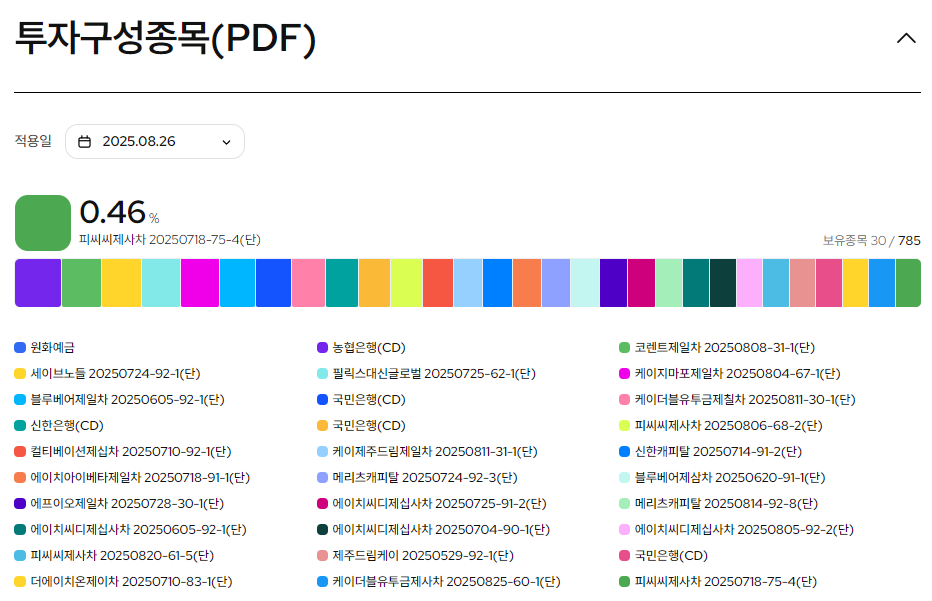The height and width of the screenshot is (601, 932).
Task: Select the mint green segment in the holdings bar
Action: (669, 283)
